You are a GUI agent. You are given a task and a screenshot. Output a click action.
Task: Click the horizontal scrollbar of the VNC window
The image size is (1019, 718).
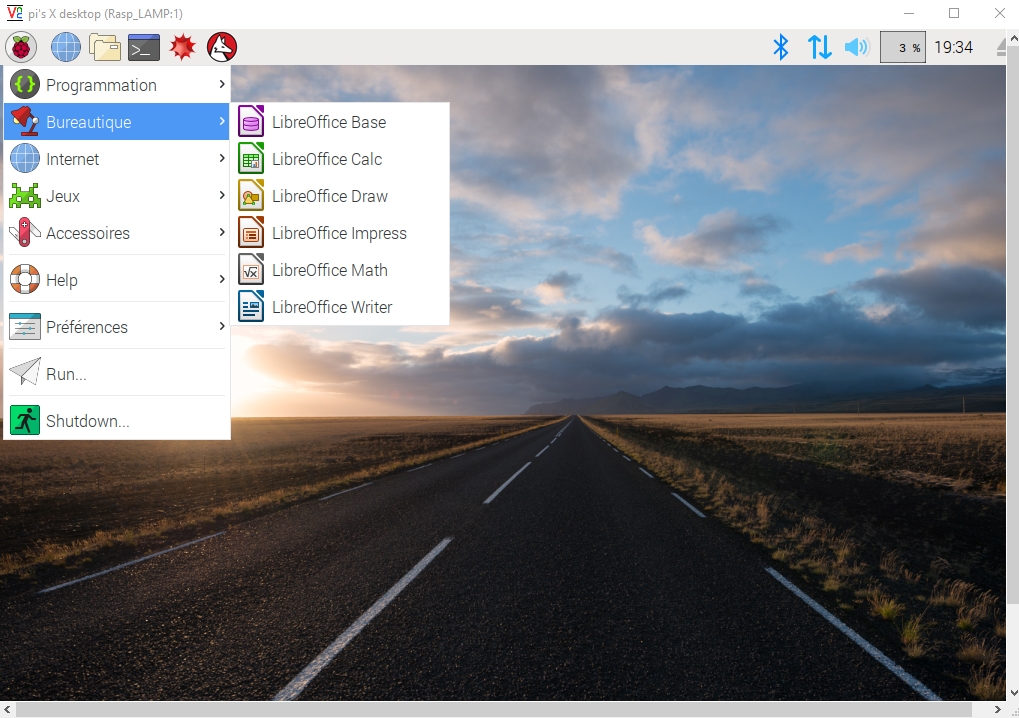(494, 710)
